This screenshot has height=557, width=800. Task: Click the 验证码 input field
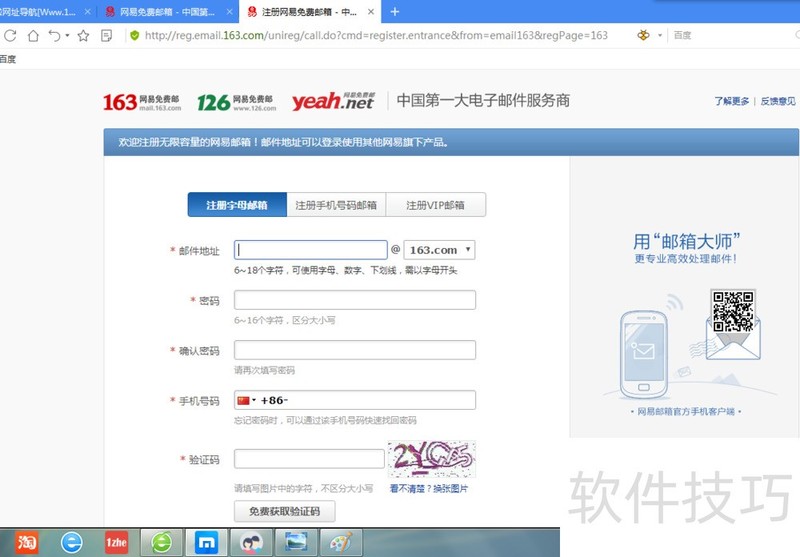(x=309, y=459)
